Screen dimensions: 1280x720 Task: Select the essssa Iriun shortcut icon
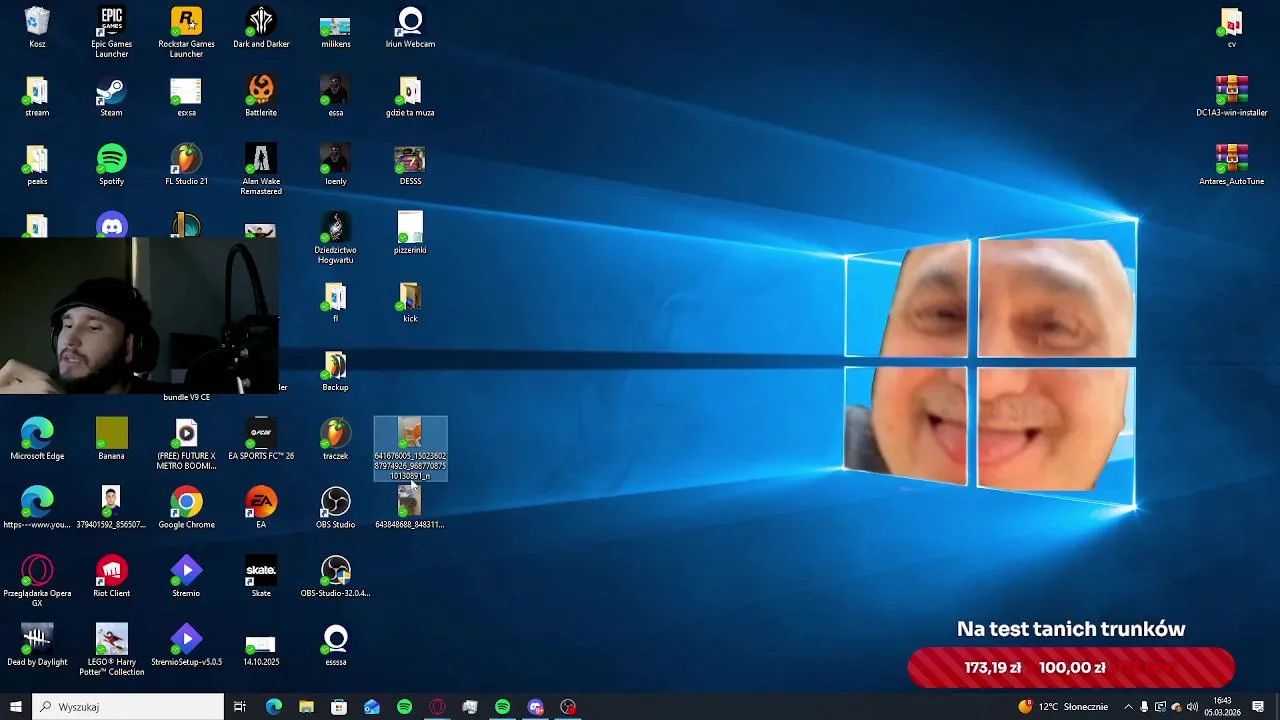click(335, 646)
